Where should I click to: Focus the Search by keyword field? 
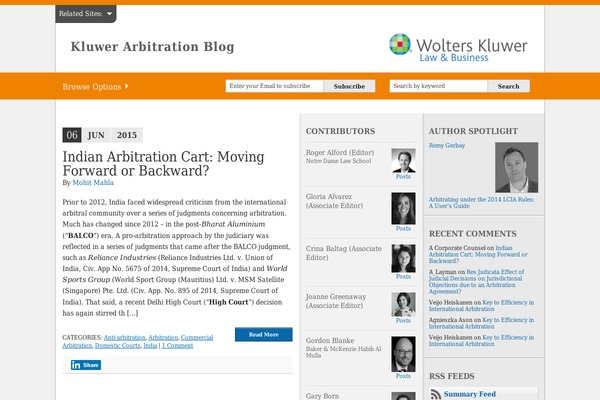pos(439,86)
